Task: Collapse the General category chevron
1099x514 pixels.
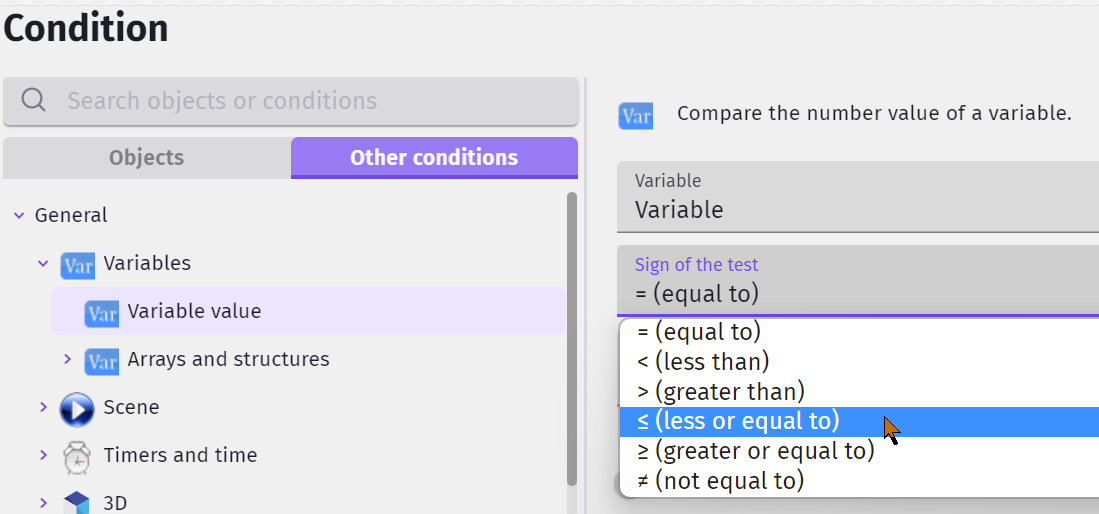Action: coord(19,215)
